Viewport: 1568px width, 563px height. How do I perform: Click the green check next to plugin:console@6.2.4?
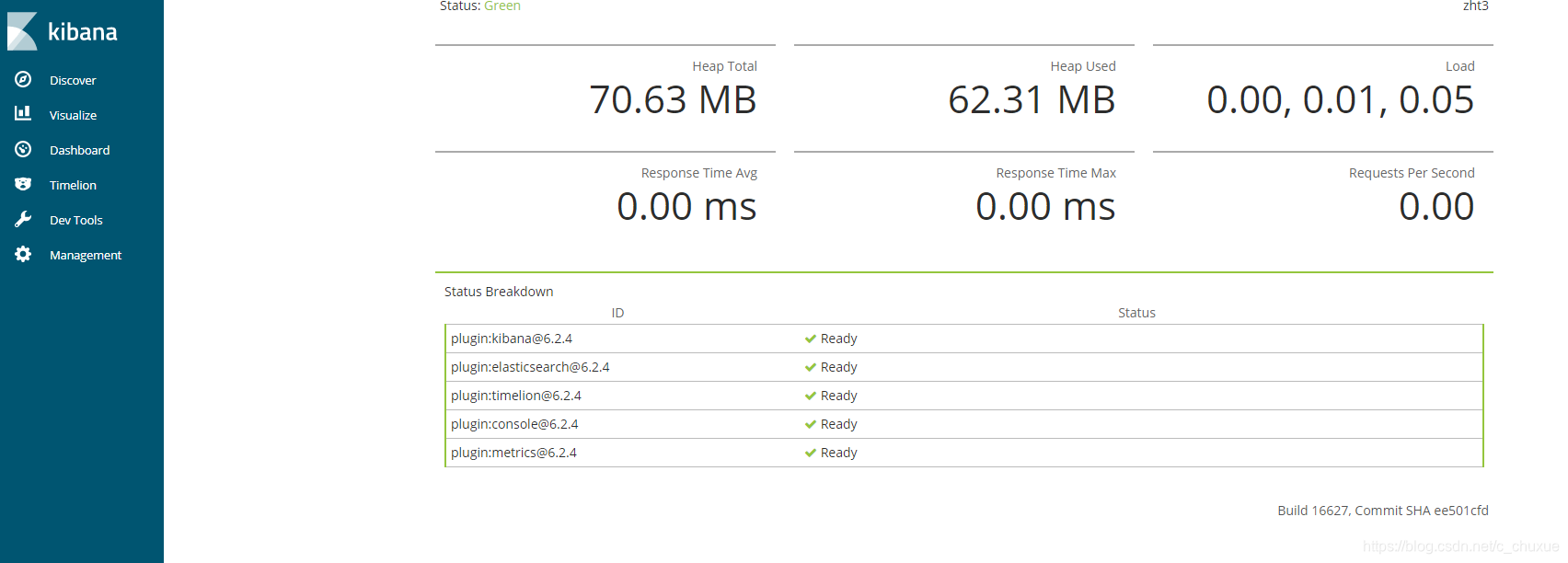coord(811,424)
